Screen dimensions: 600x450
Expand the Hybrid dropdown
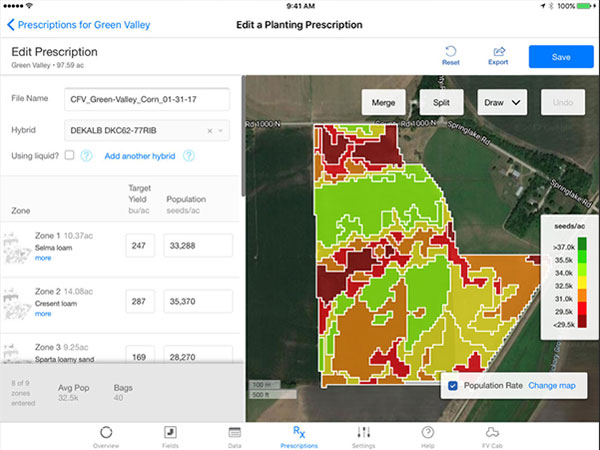(x=221, y=130)
